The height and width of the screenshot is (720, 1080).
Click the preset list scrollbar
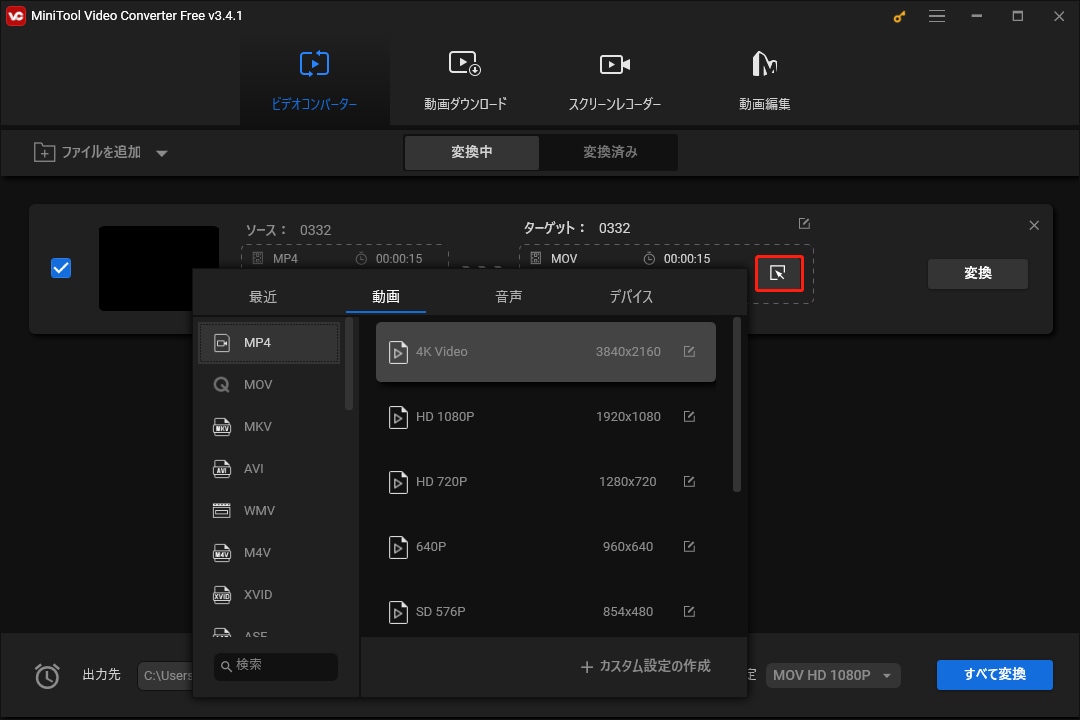(x=737, y=405)
